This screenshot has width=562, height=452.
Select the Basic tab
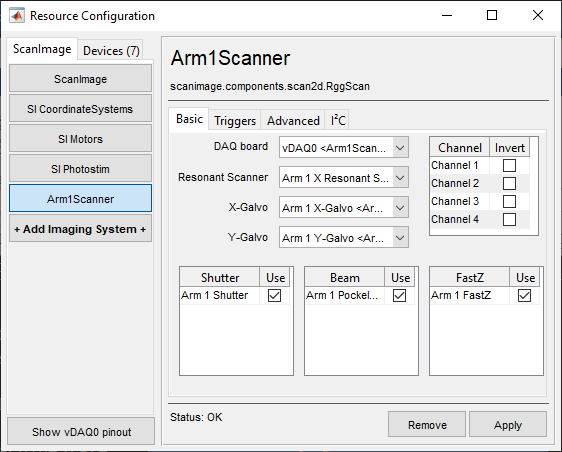[189, 119]
